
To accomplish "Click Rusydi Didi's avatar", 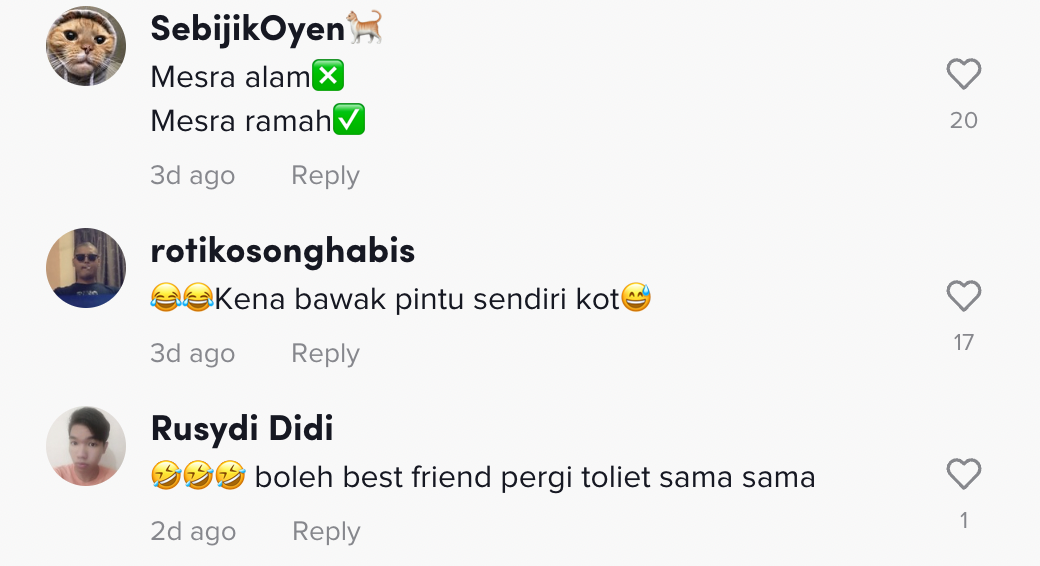I will coord(86,446).
